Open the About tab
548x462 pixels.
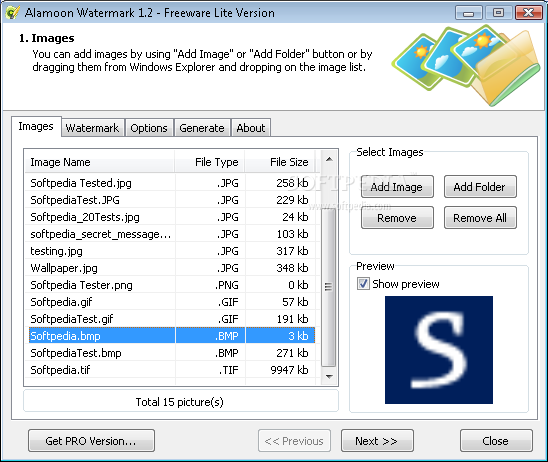(251, 128)
